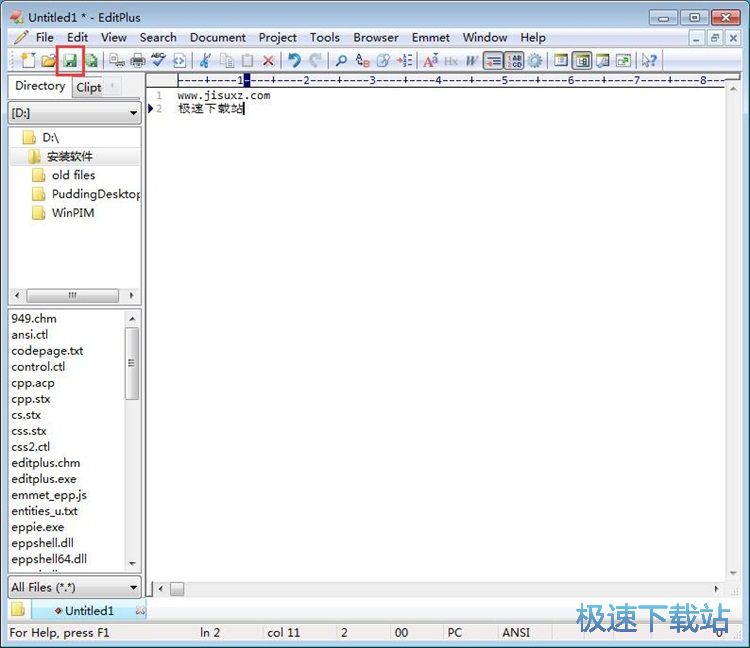Screen dimensions: 750x648
Task: Cut selection with the scissors icon
Action: 205,61
